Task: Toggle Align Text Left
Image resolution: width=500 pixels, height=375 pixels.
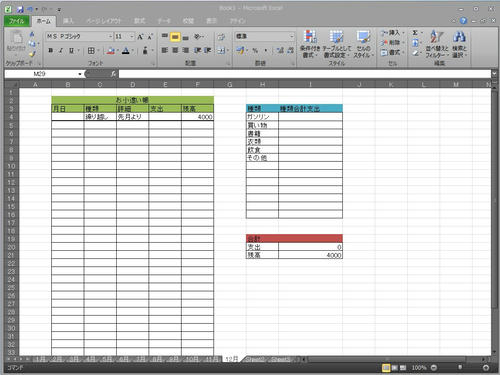Action: [x=165, y=50]
